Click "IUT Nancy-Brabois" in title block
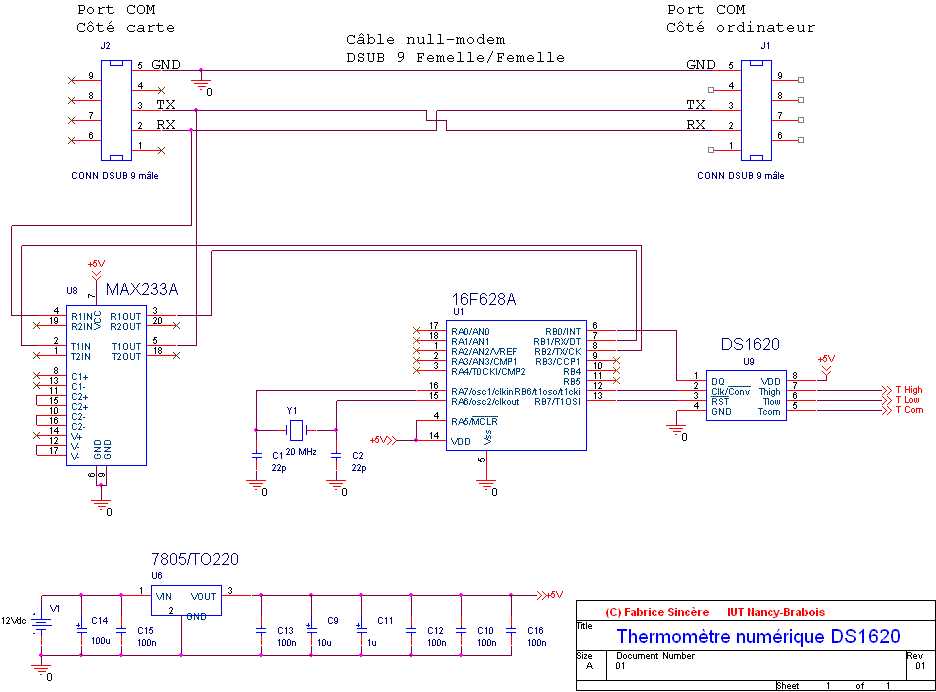The image size is (936, 692). pyautogui.click(x=776, y=612)
